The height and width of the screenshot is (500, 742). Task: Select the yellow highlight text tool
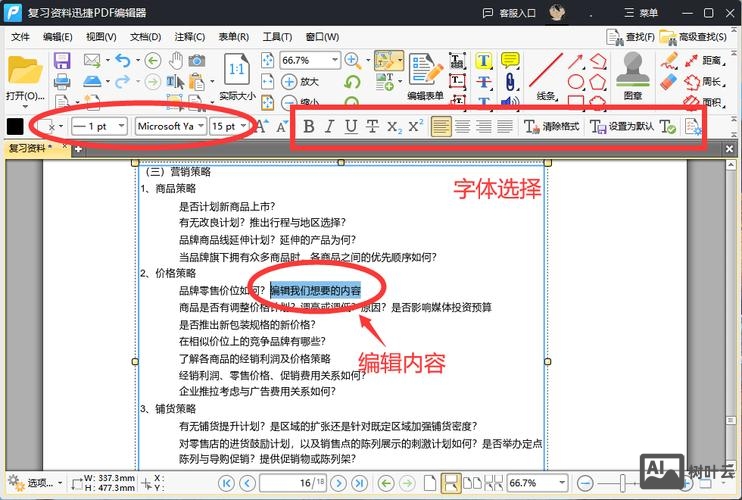pyautogui.click(x=484, y=61)
